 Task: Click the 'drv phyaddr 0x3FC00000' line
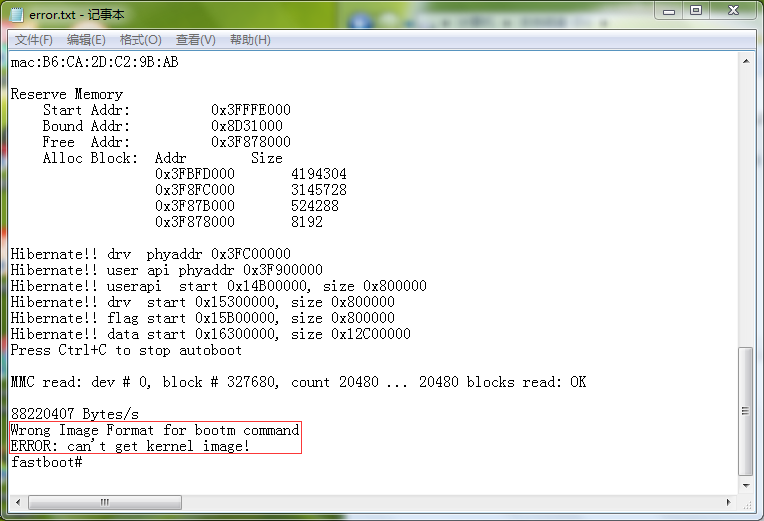coord(151,254)
